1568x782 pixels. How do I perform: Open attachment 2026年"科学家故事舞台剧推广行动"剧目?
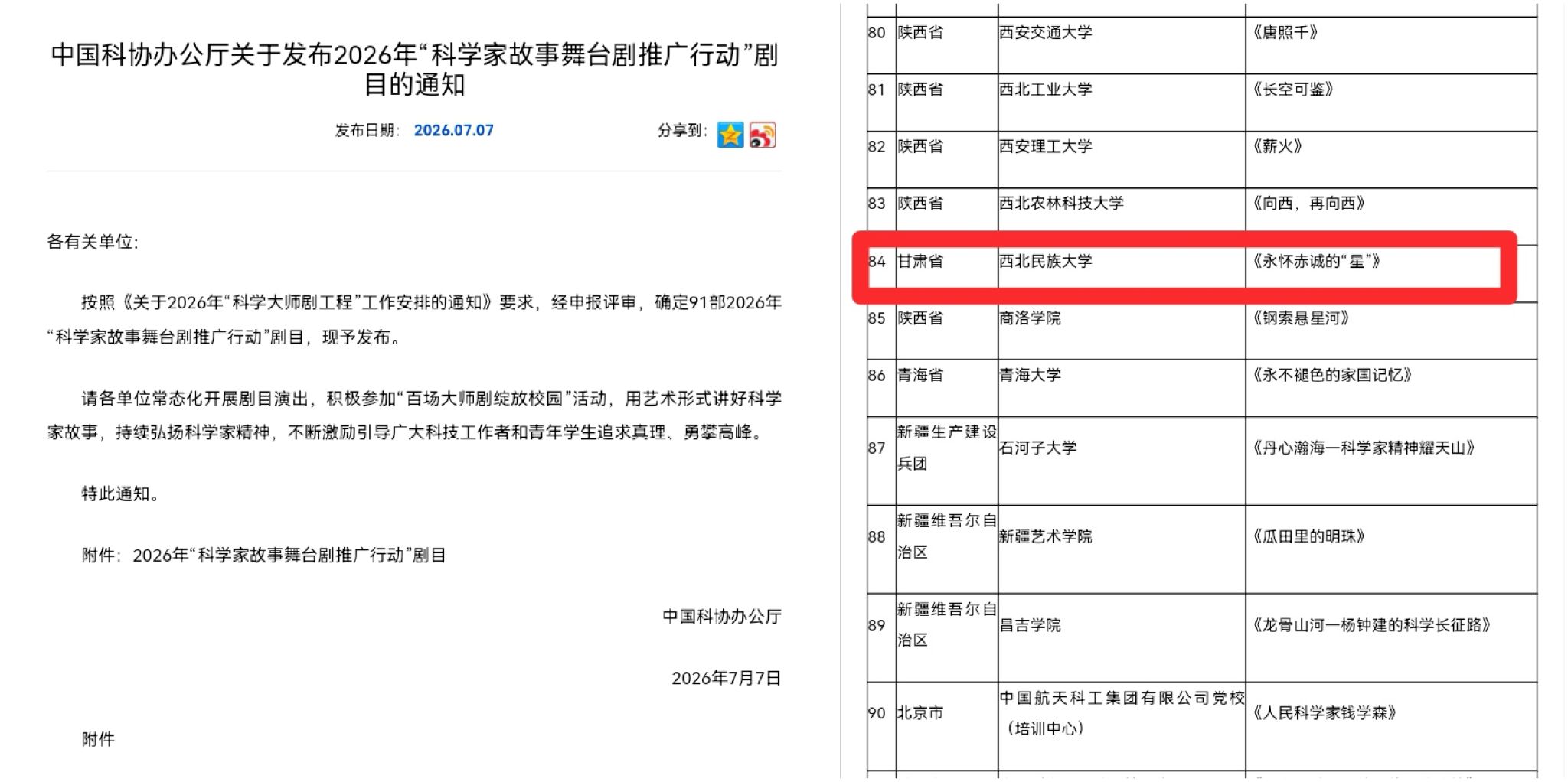[x=289, y=556]
